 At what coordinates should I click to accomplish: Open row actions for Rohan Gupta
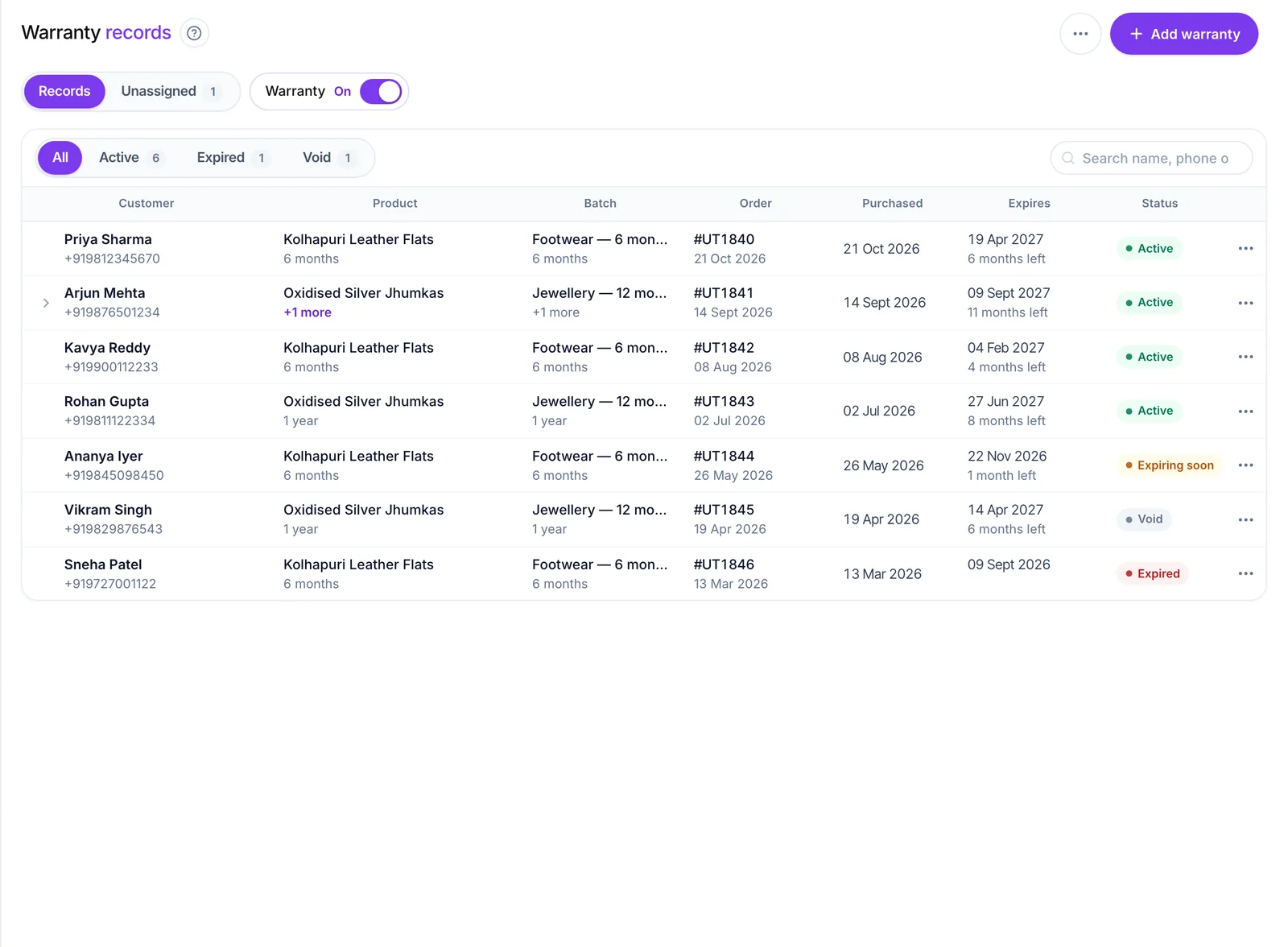tap(1245, 411)
